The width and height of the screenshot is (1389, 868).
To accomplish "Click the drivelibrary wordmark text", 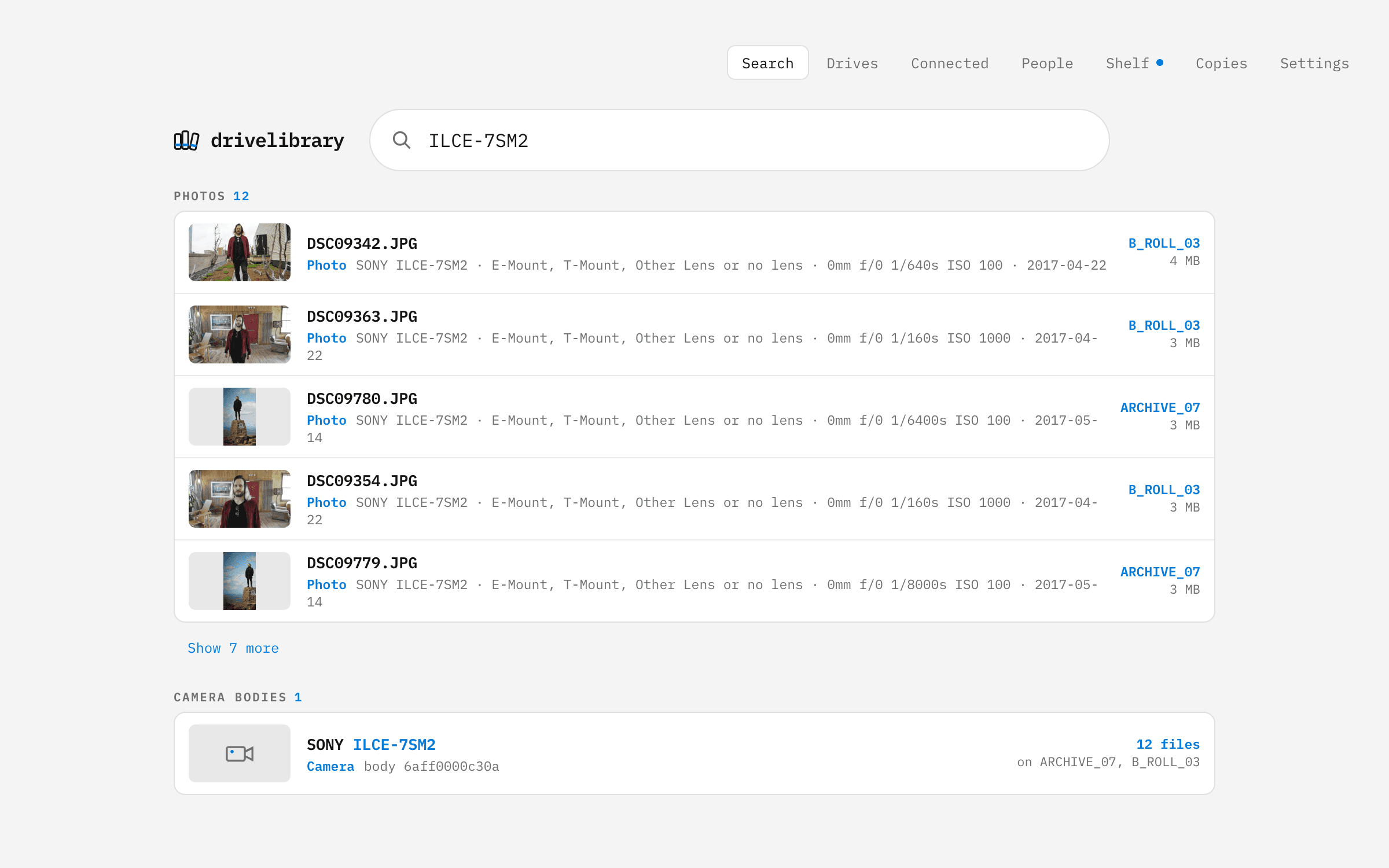I will (277, 141).
